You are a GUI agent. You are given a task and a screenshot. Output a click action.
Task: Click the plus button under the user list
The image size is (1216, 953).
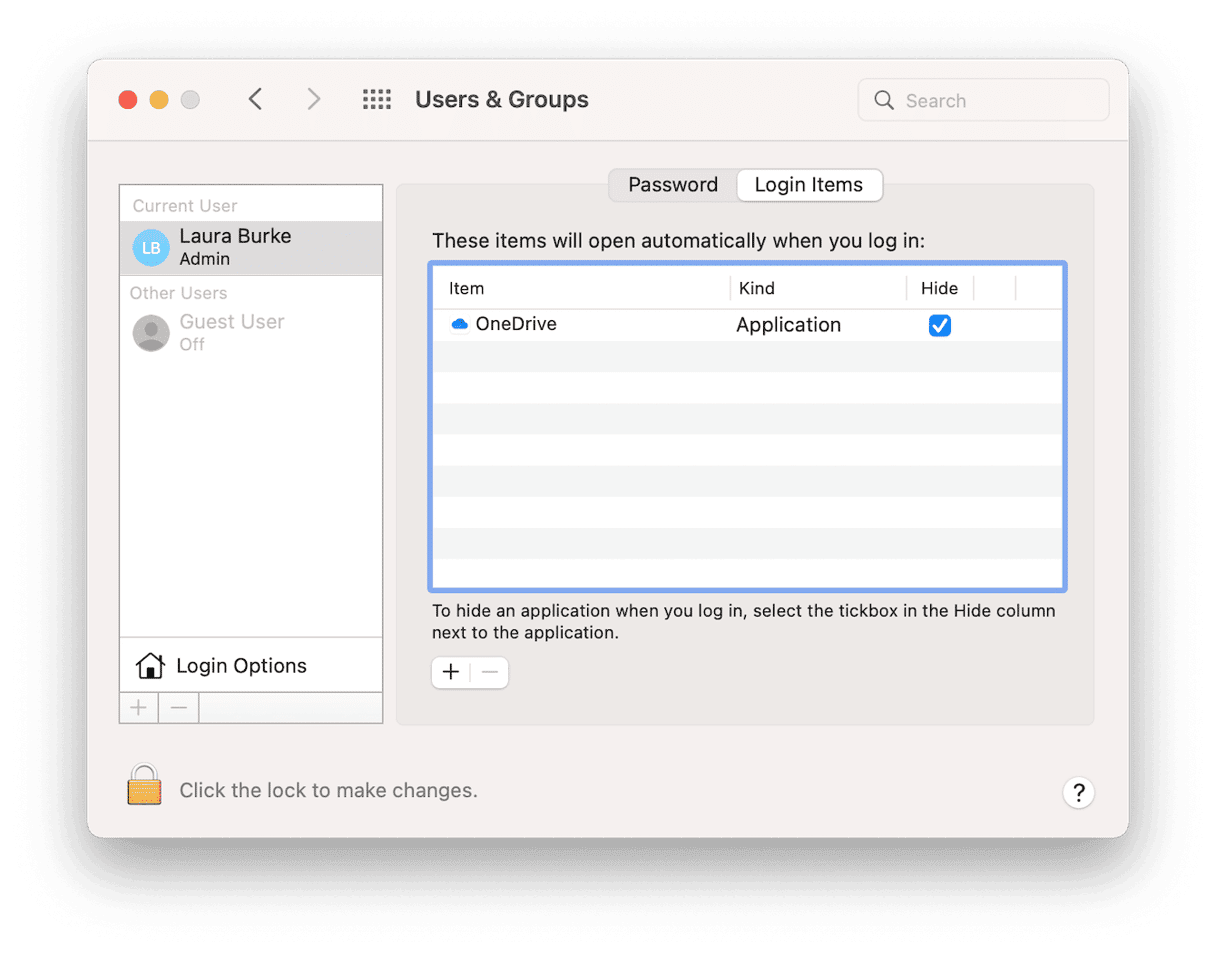[x=138, y=707]
